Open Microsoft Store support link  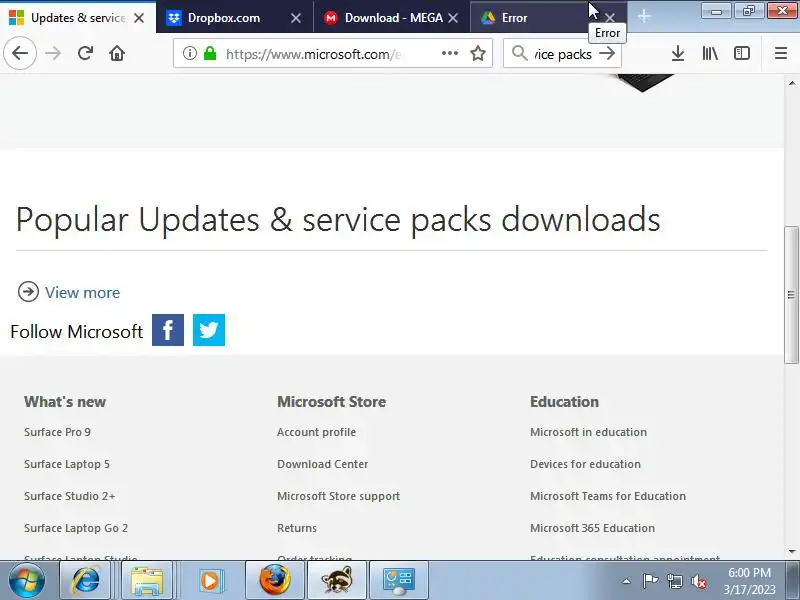click(x=338, y=496)
